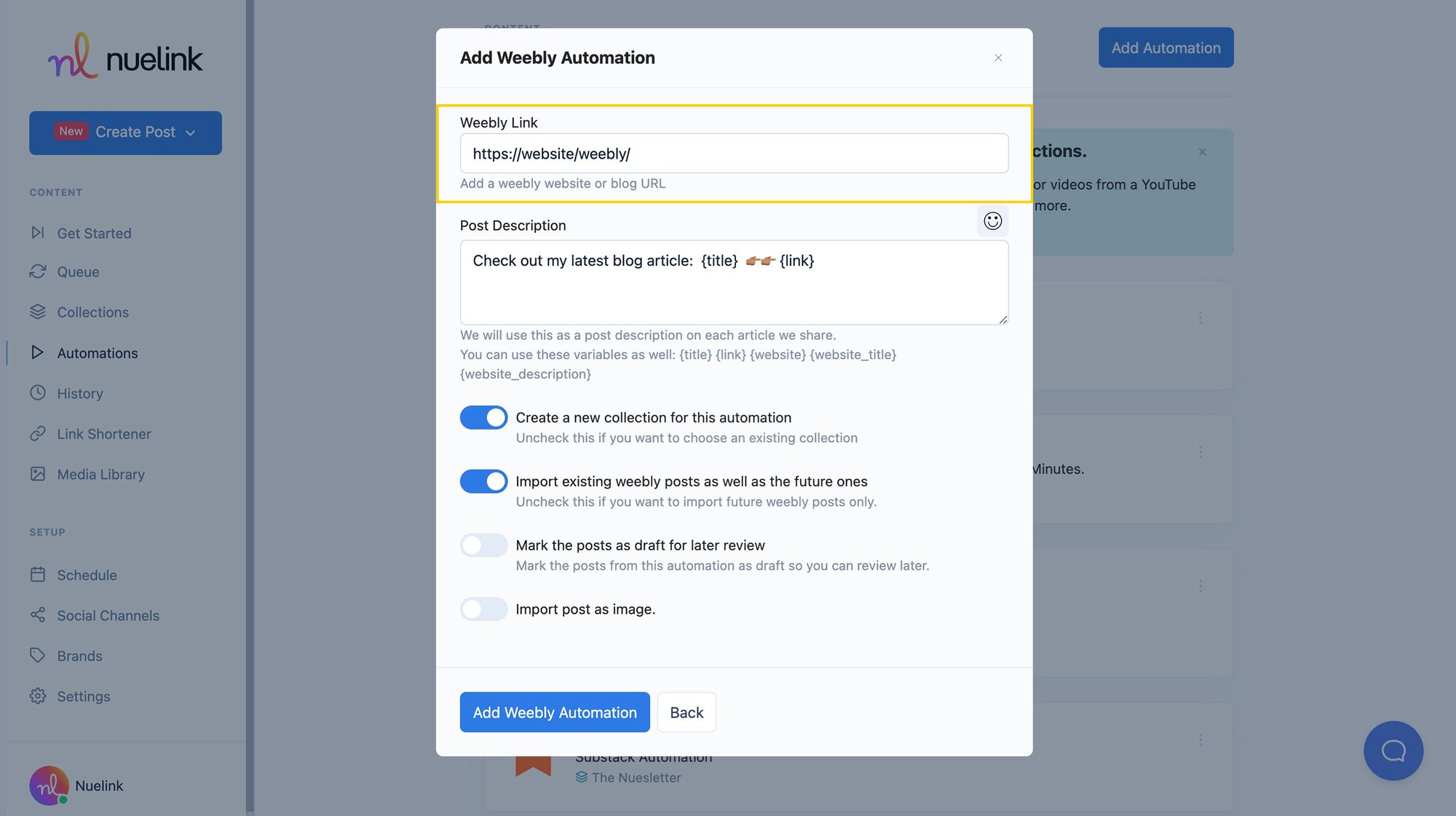Click the nuelink logo
1456x816 pixels.
pyautogui.click(x=125, y=56)
